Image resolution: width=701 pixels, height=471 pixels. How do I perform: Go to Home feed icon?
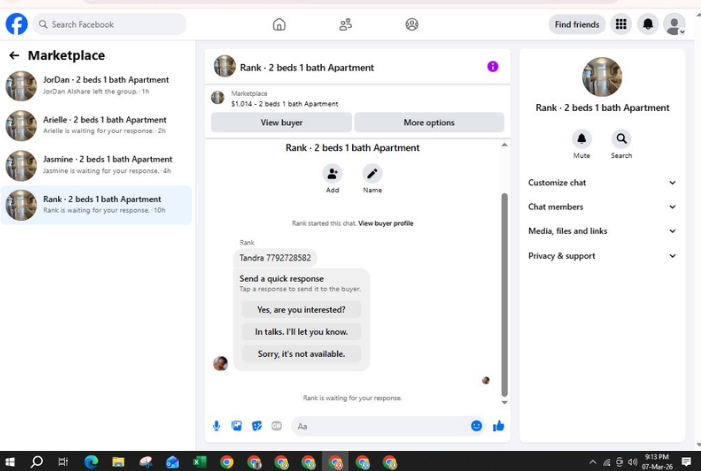point(279,24)
